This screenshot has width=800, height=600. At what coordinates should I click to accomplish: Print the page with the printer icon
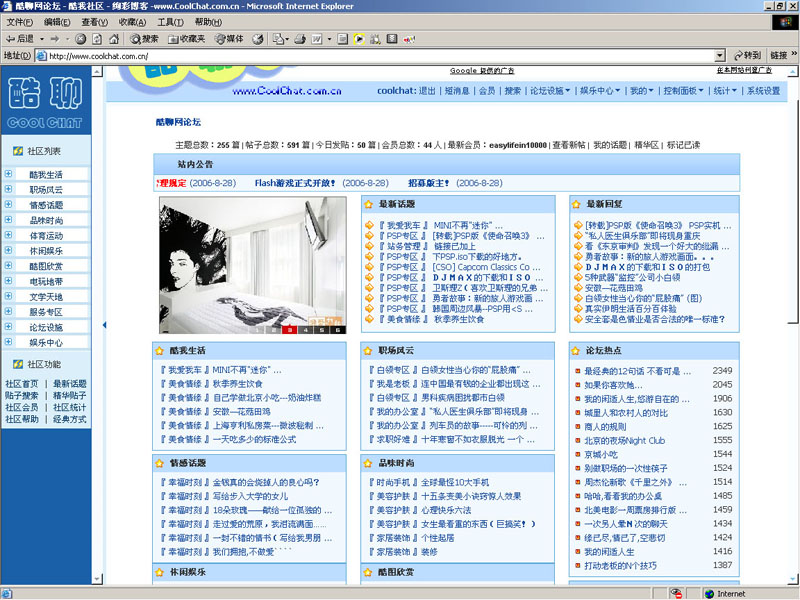[x=300, y=39]
